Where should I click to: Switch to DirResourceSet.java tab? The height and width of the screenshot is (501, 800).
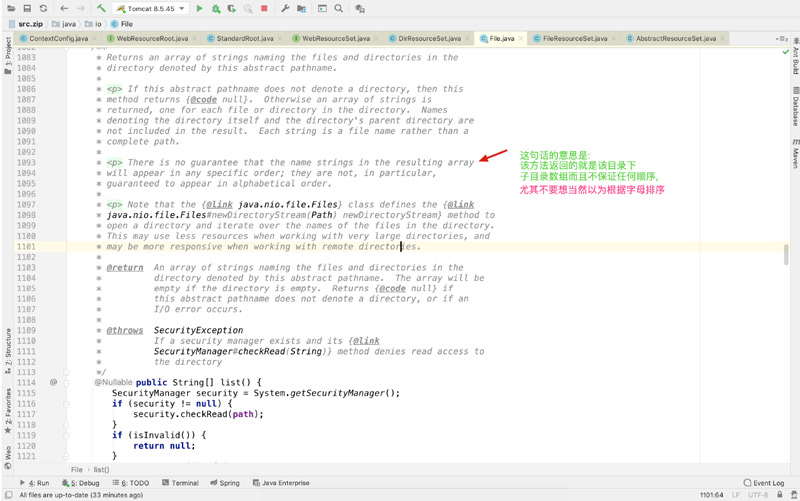tap(430, 38)
